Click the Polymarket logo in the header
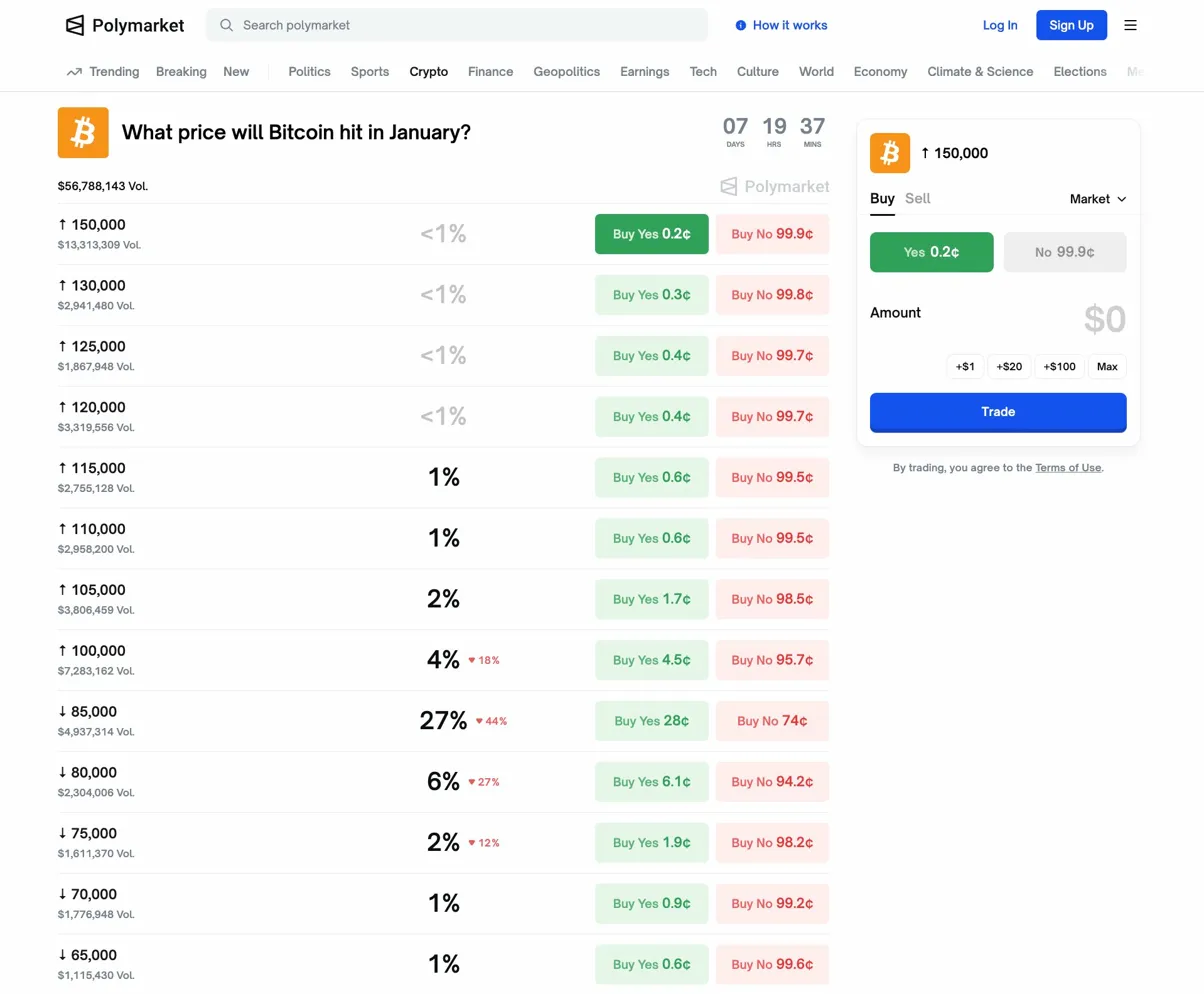Image resolution: width=1204 pixels, height=994 pixels. 125,26
